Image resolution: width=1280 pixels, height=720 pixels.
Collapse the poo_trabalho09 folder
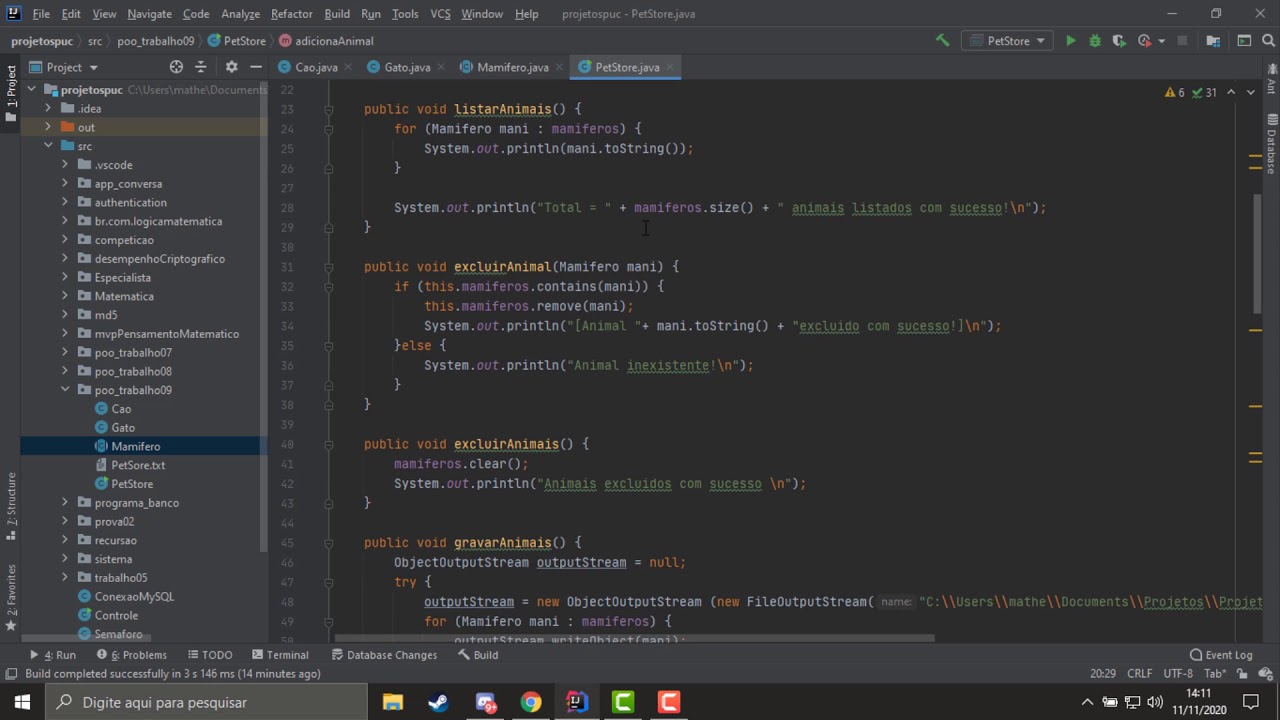point(65,390)
